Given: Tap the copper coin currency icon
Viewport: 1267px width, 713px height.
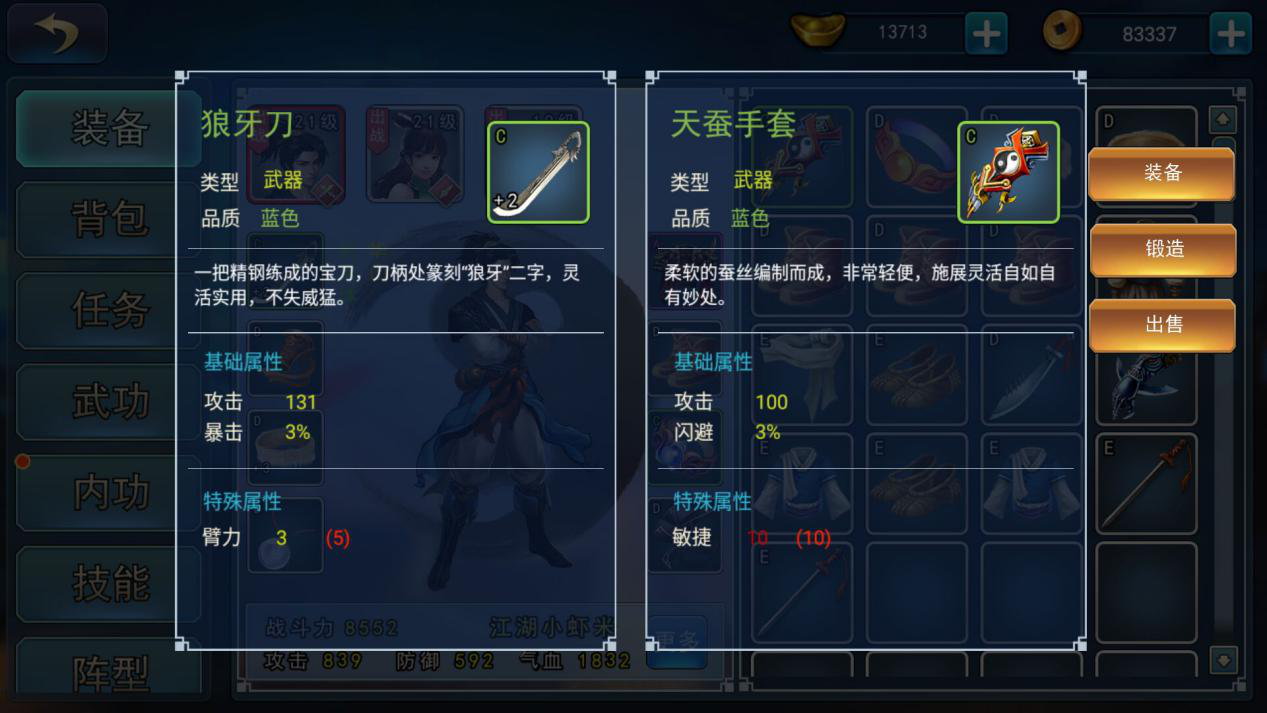Looking at the screenshot, I should [1062, 32].
